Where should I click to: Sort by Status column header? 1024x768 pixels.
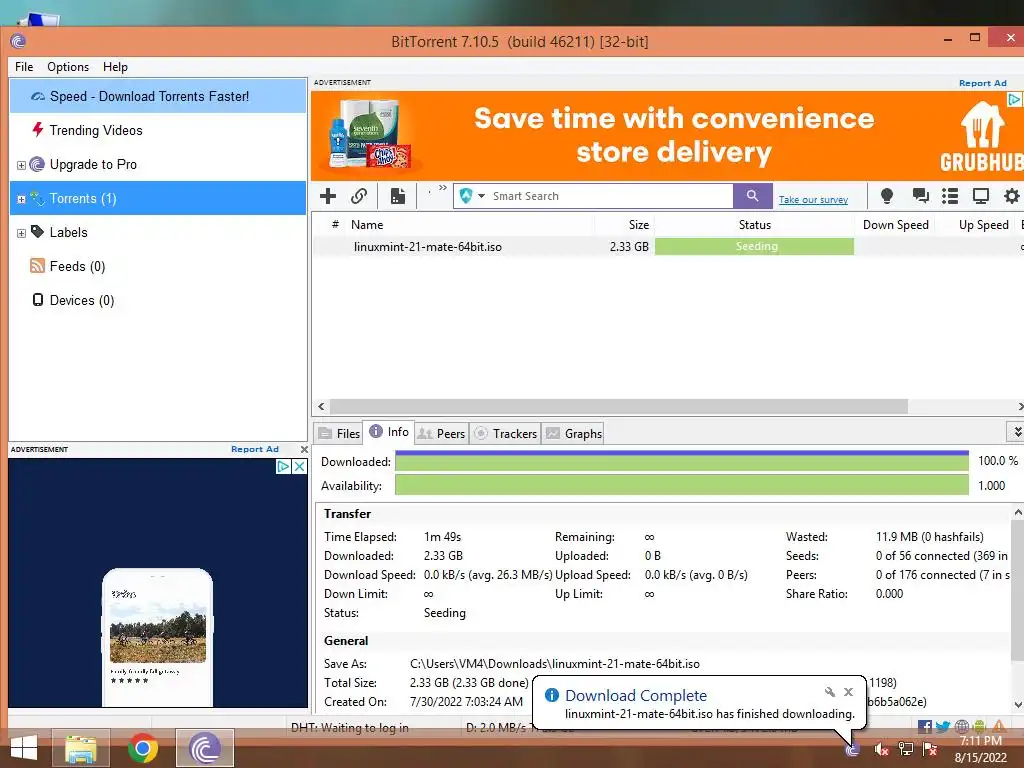(754, 225)
